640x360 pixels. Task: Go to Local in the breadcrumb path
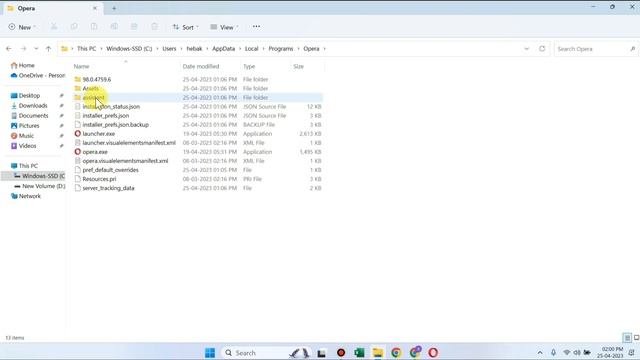251,49
